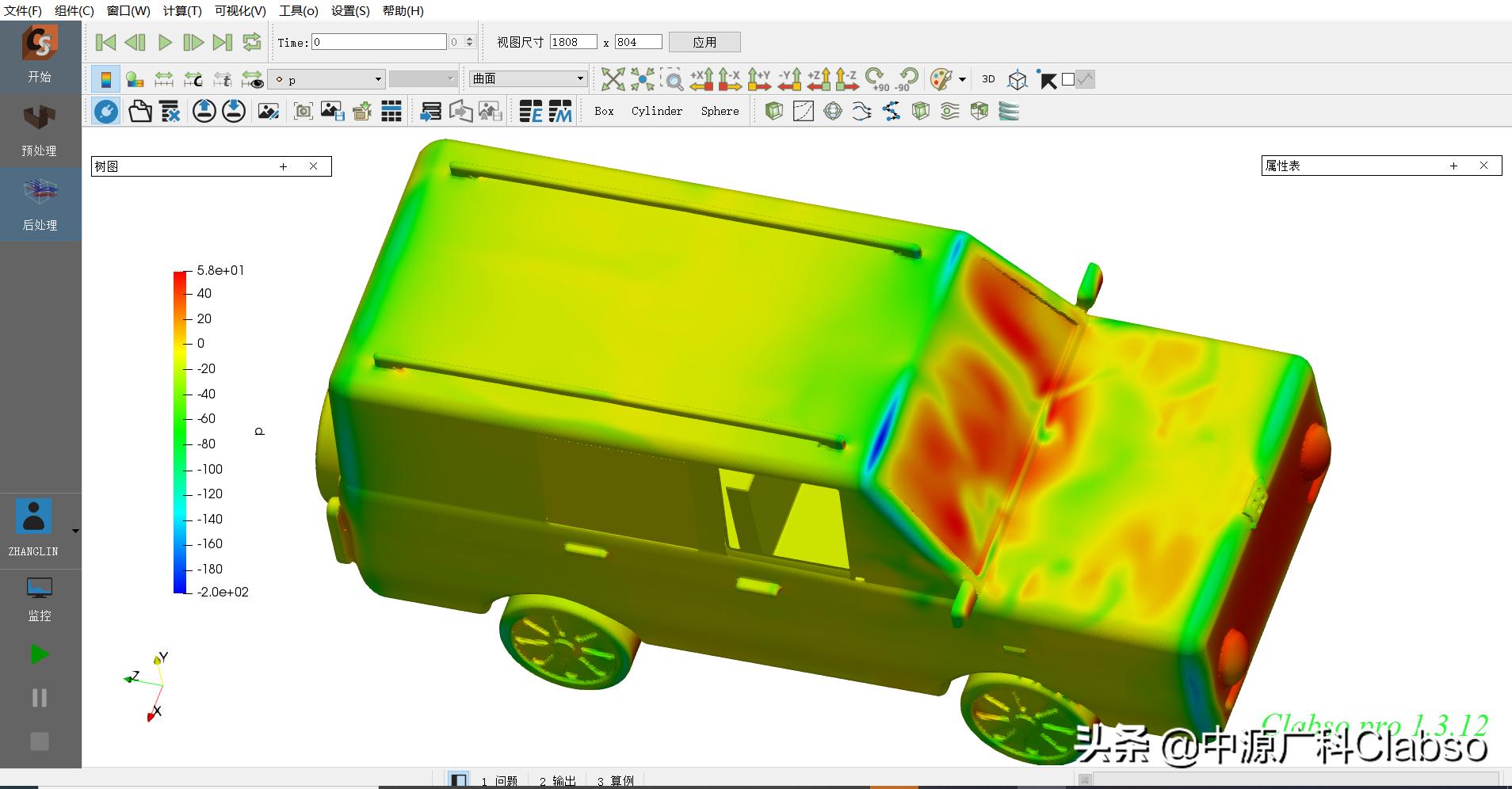Image resolution: width=1512 pixels, height=789 pixels.
Task: Expand the ZHANGLIN user dropdown arrow
Action: [75, 531]
